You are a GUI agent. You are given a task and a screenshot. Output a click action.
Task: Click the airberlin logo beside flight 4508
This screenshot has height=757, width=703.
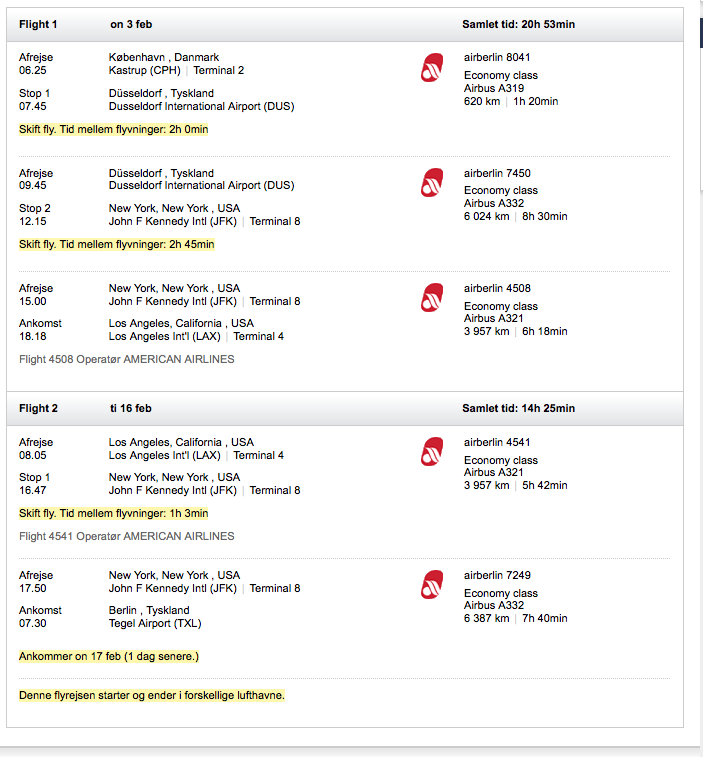432,297
